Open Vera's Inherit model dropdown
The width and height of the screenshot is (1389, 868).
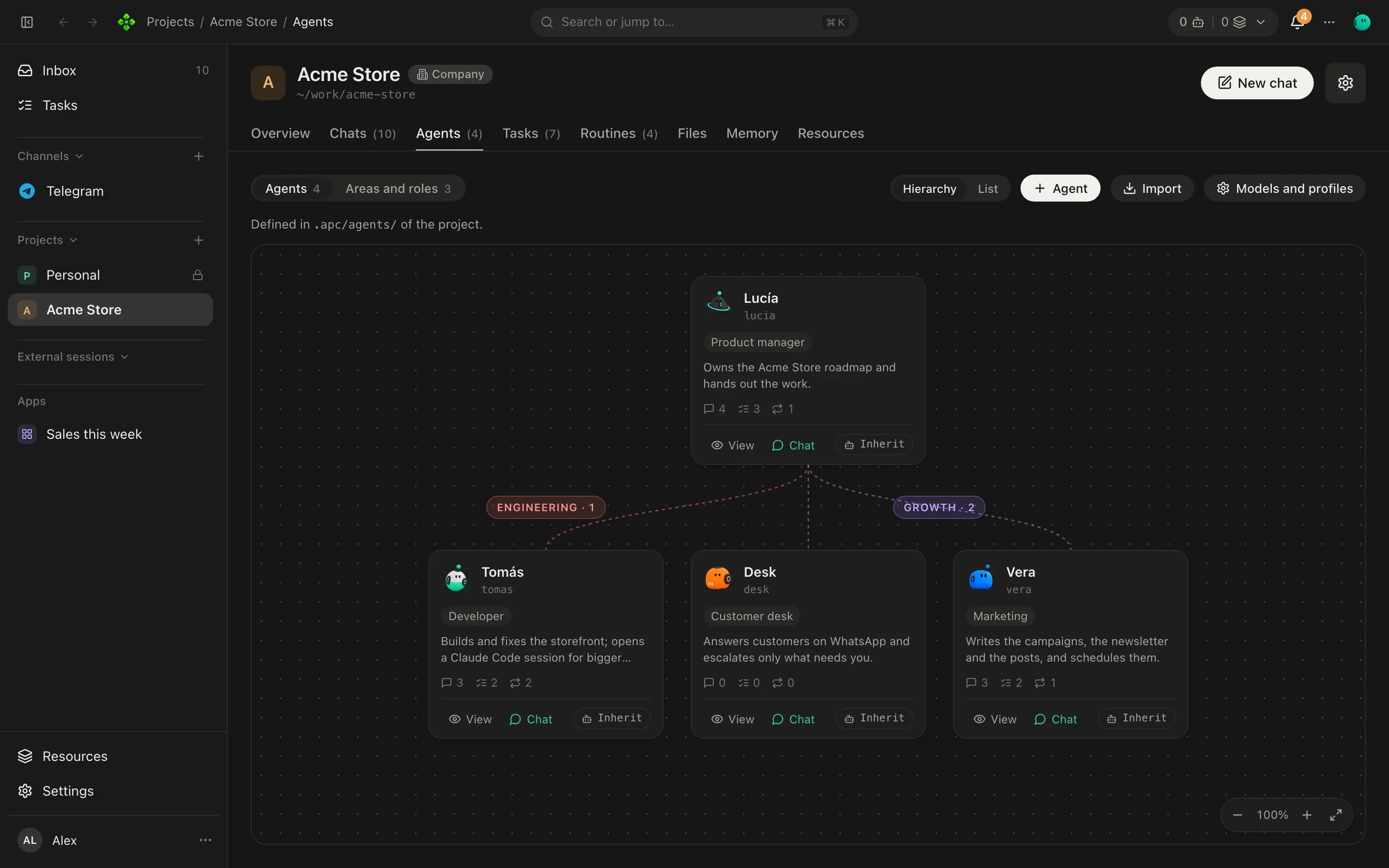[x=1136, y=718]
